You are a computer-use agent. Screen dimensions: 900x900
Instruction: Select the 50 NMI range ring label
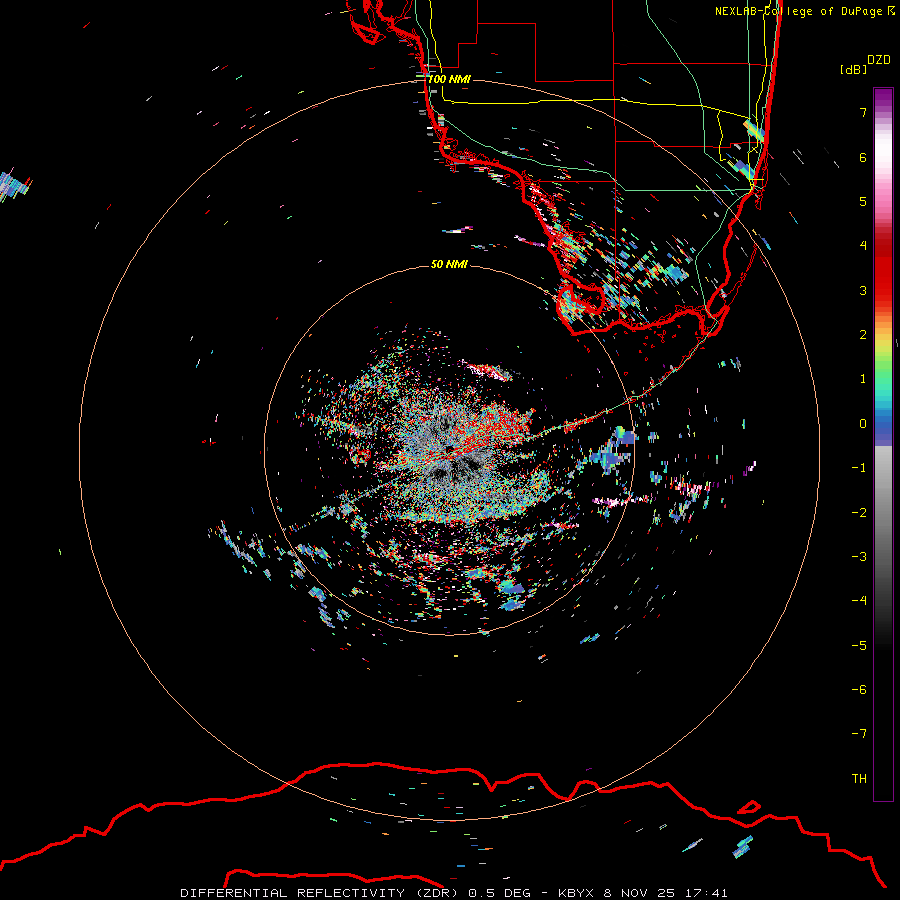[449, 264]
